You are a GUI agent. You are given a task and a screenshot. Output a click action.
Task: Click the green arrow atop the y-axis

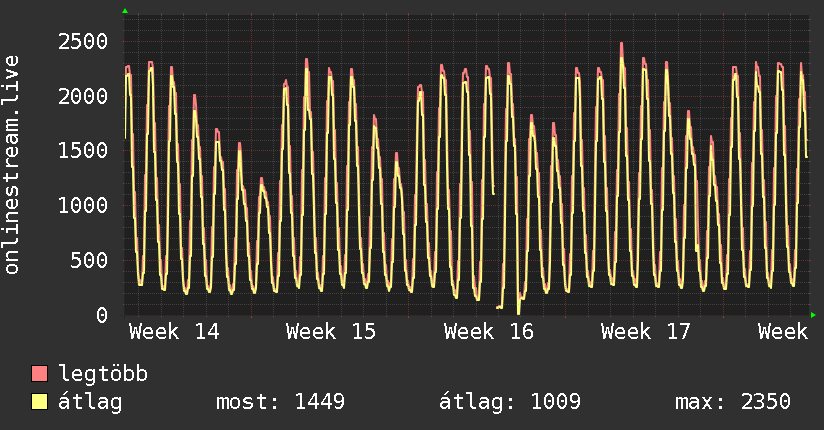tap(125, 11)
